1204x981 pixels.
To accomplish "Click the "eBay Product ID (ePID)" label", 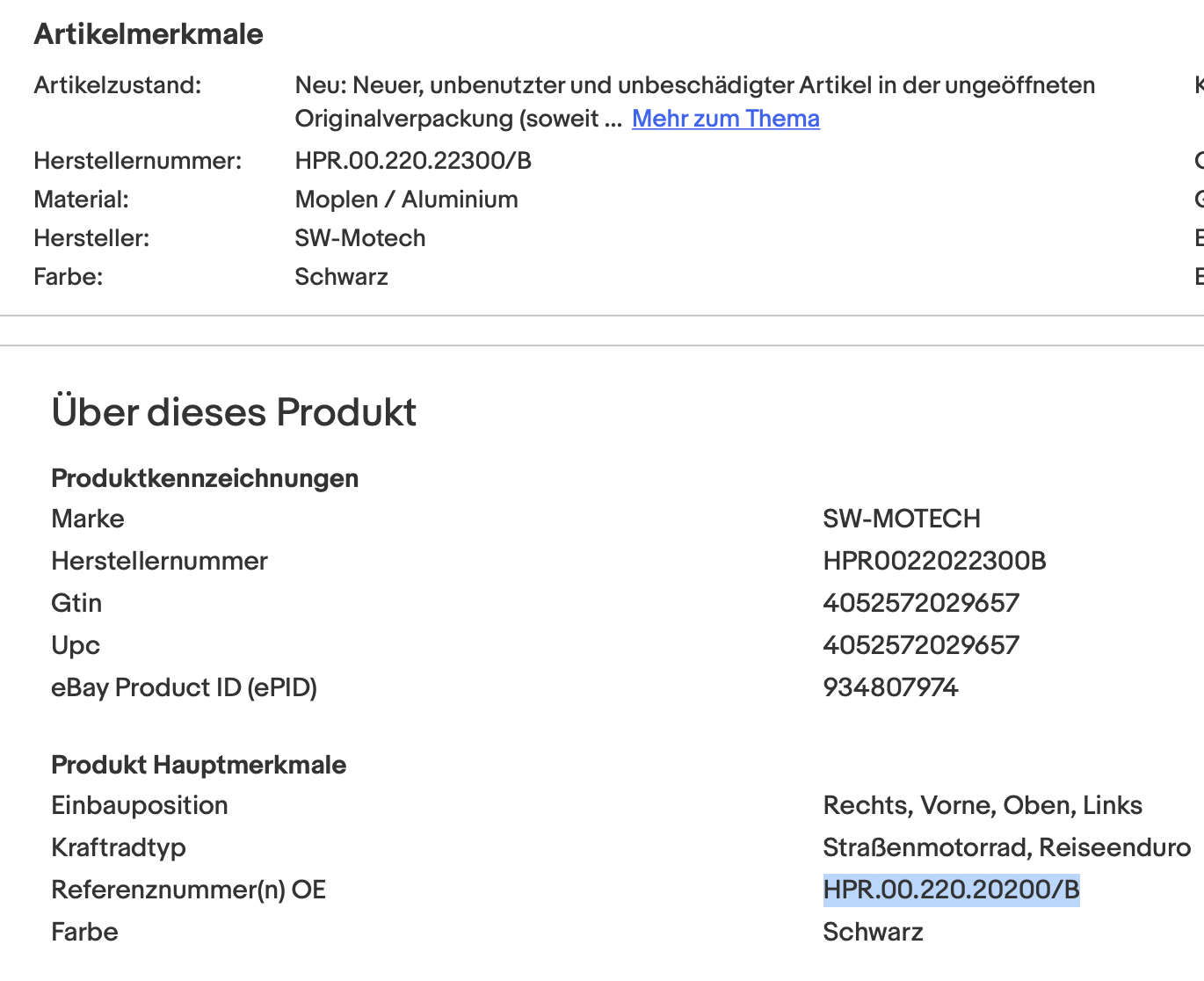I will coord(184,687).
